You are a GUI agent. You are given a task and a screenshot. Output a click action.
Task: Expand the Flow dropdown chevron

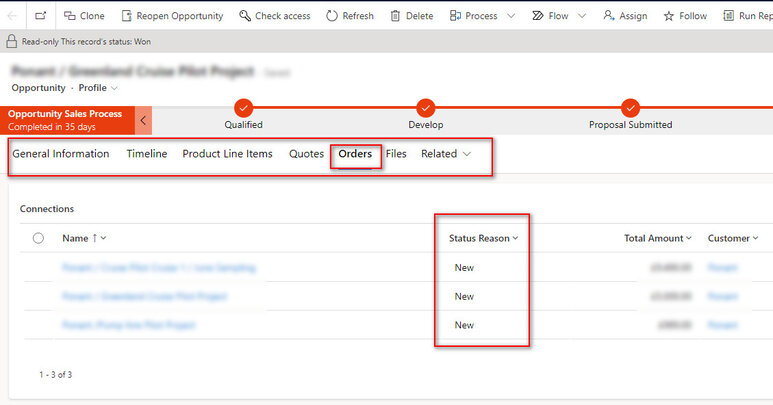coord(582,16)
